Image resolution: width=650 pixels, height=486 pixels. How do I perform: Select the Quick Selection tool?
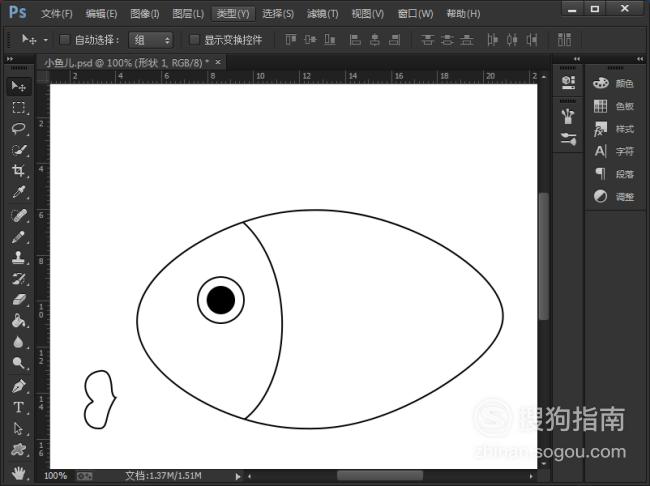tap(18, 150)
